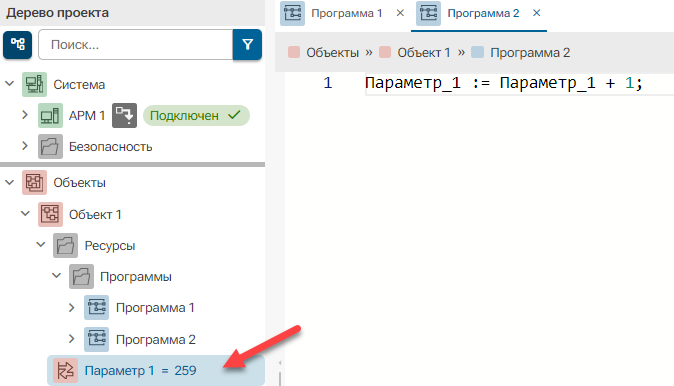Click the filter funnel button beside search
Image resolution: width=674 pixels, height=386 pixels.
point(247,44)
